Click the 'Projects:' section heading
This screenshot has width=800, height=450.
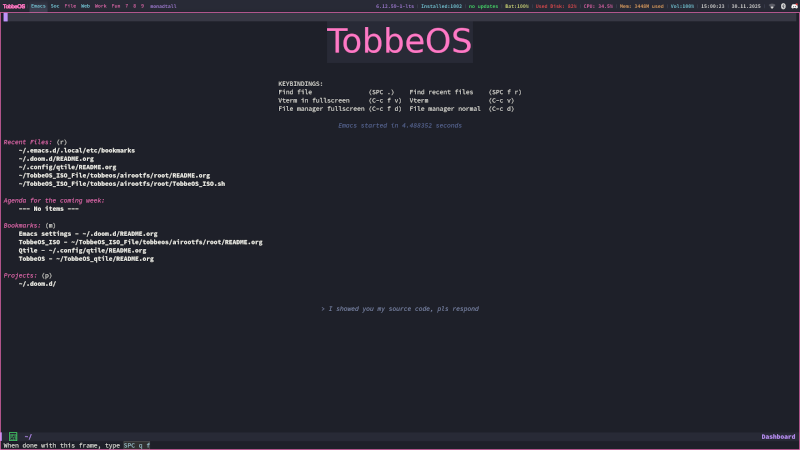point(20,276)
